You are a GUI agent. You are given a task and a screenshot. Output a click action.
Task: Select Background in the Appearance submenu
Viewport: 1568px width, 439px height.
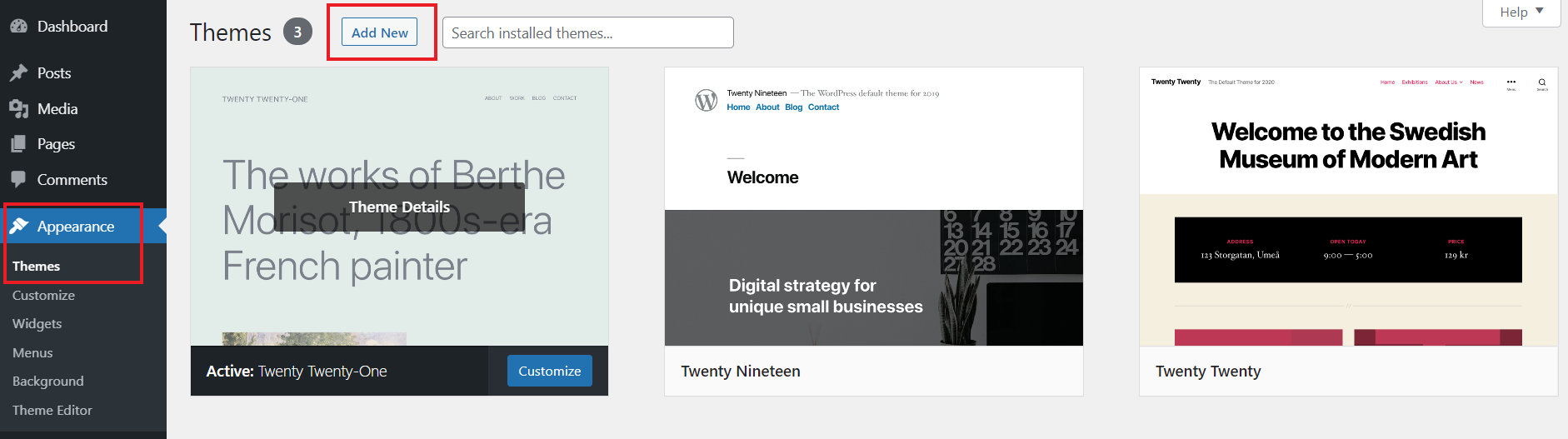(48, 382)
